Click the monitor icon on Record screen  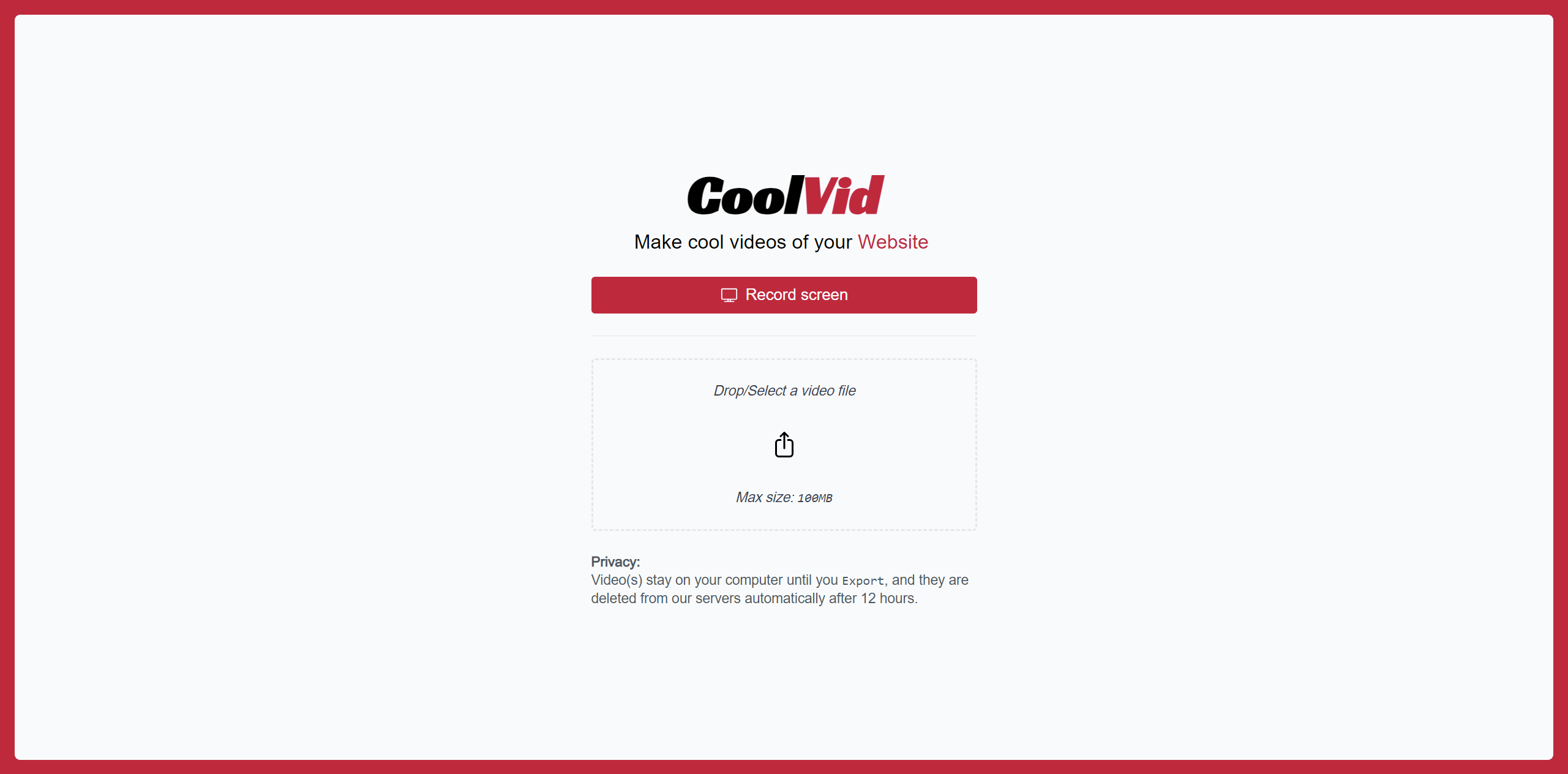pyautogui.click(x=727, y=295)
